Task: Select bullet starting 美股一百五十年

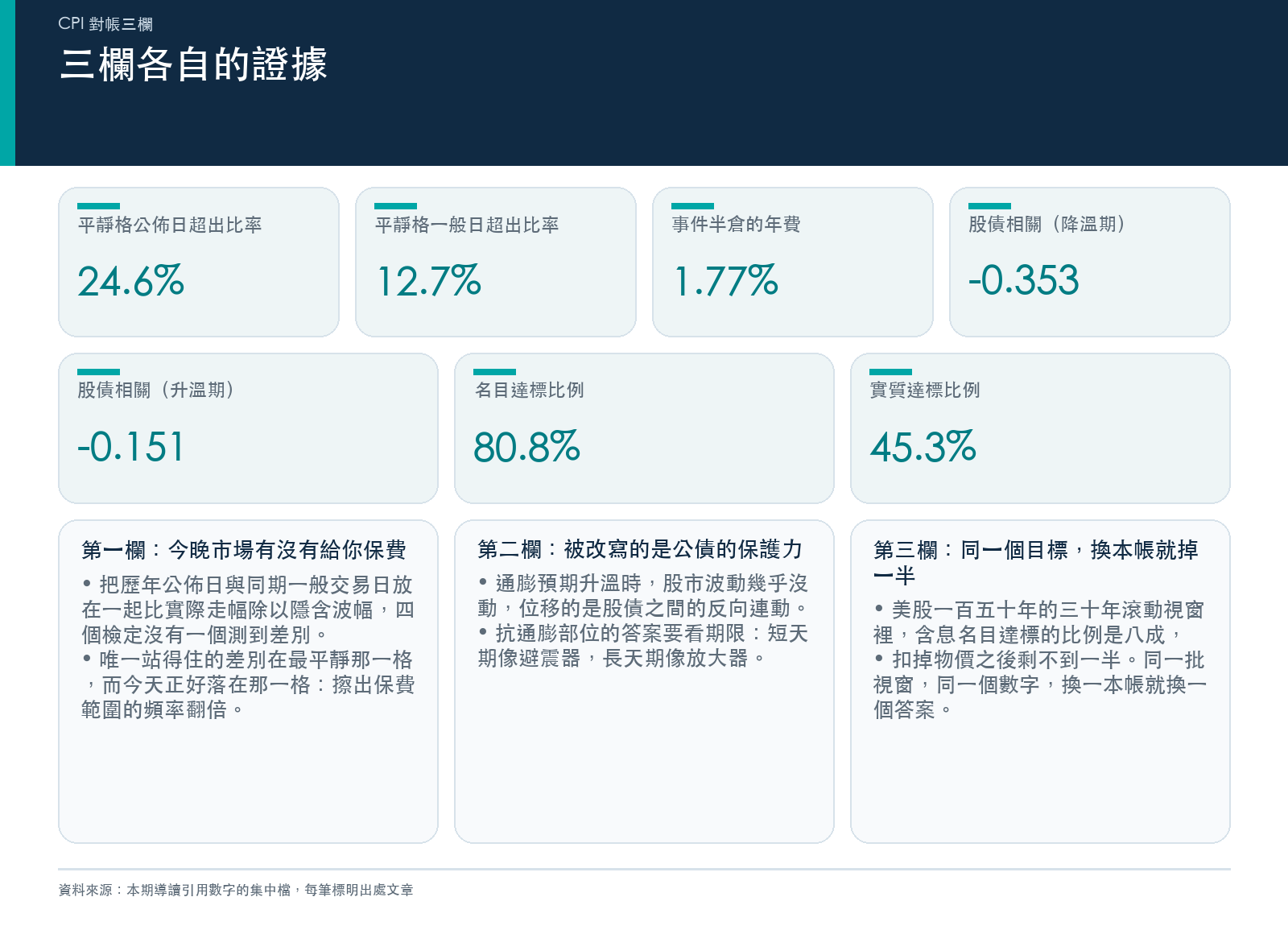Action: pyautogui.click(x=1038, y=622)
